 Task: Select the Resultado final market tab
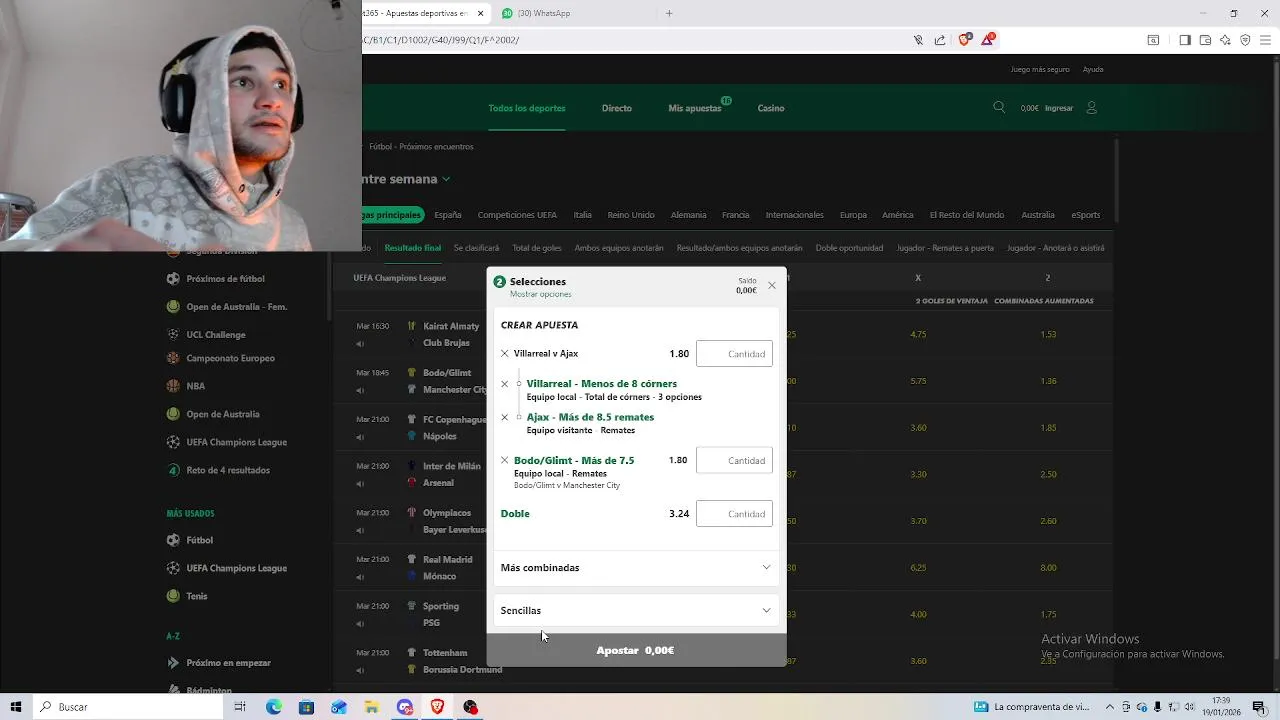coord(413,248)
